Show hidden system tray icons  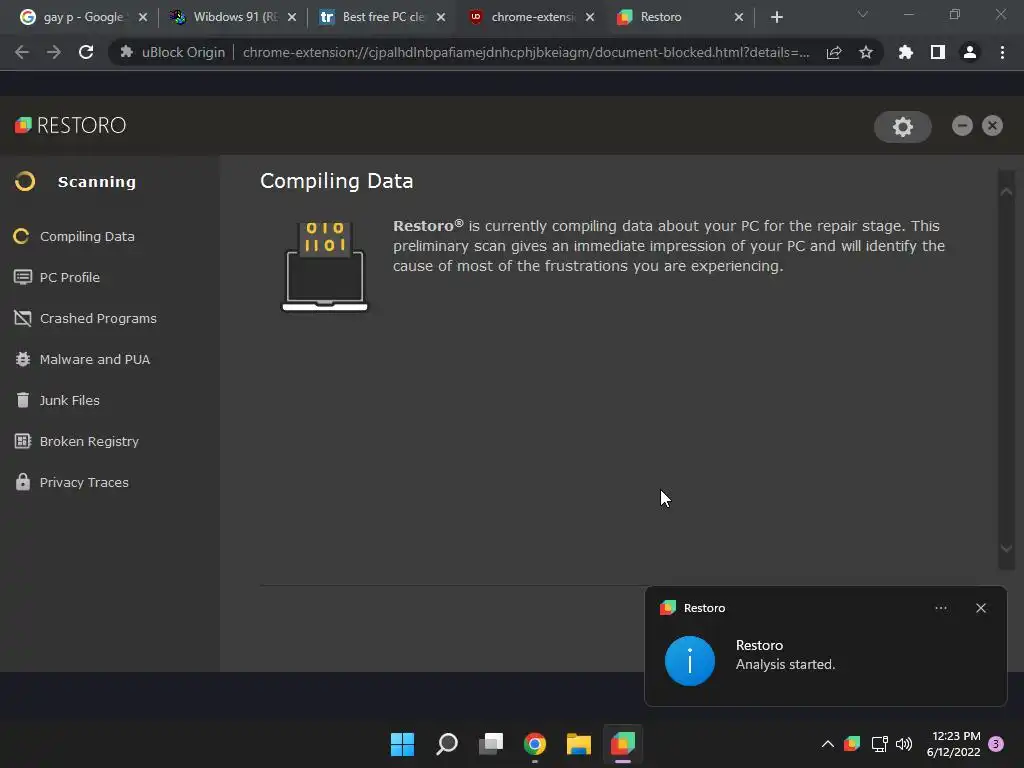point(827,744)
